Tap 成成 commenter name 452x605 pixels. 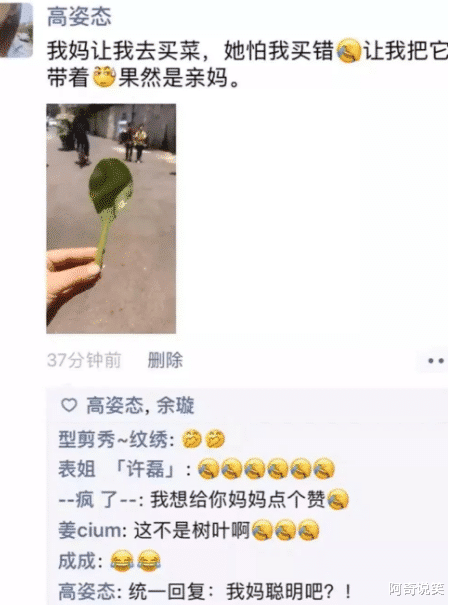tap(77, 561)
